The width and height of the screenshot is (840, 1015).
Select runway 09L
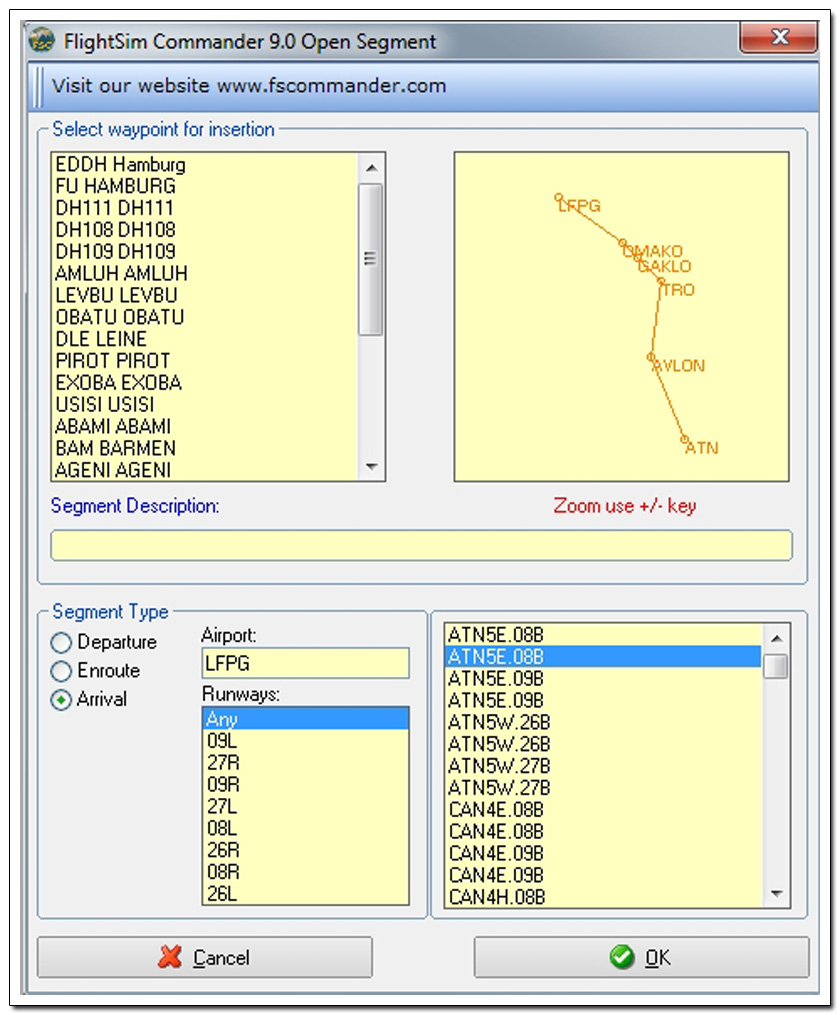[305, 741]
